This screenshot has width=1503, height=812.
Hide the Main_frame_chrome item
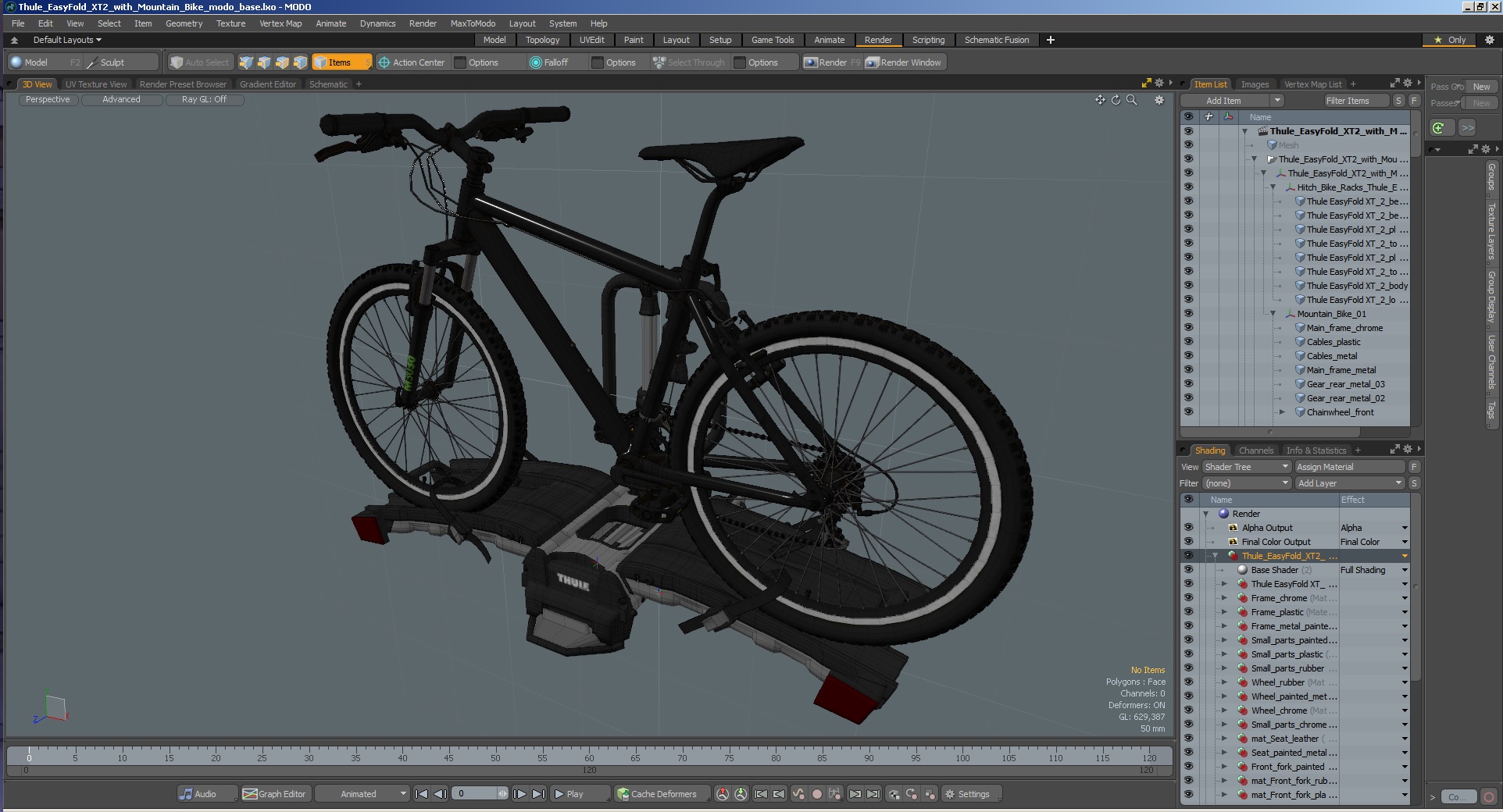pos(1188,328)
